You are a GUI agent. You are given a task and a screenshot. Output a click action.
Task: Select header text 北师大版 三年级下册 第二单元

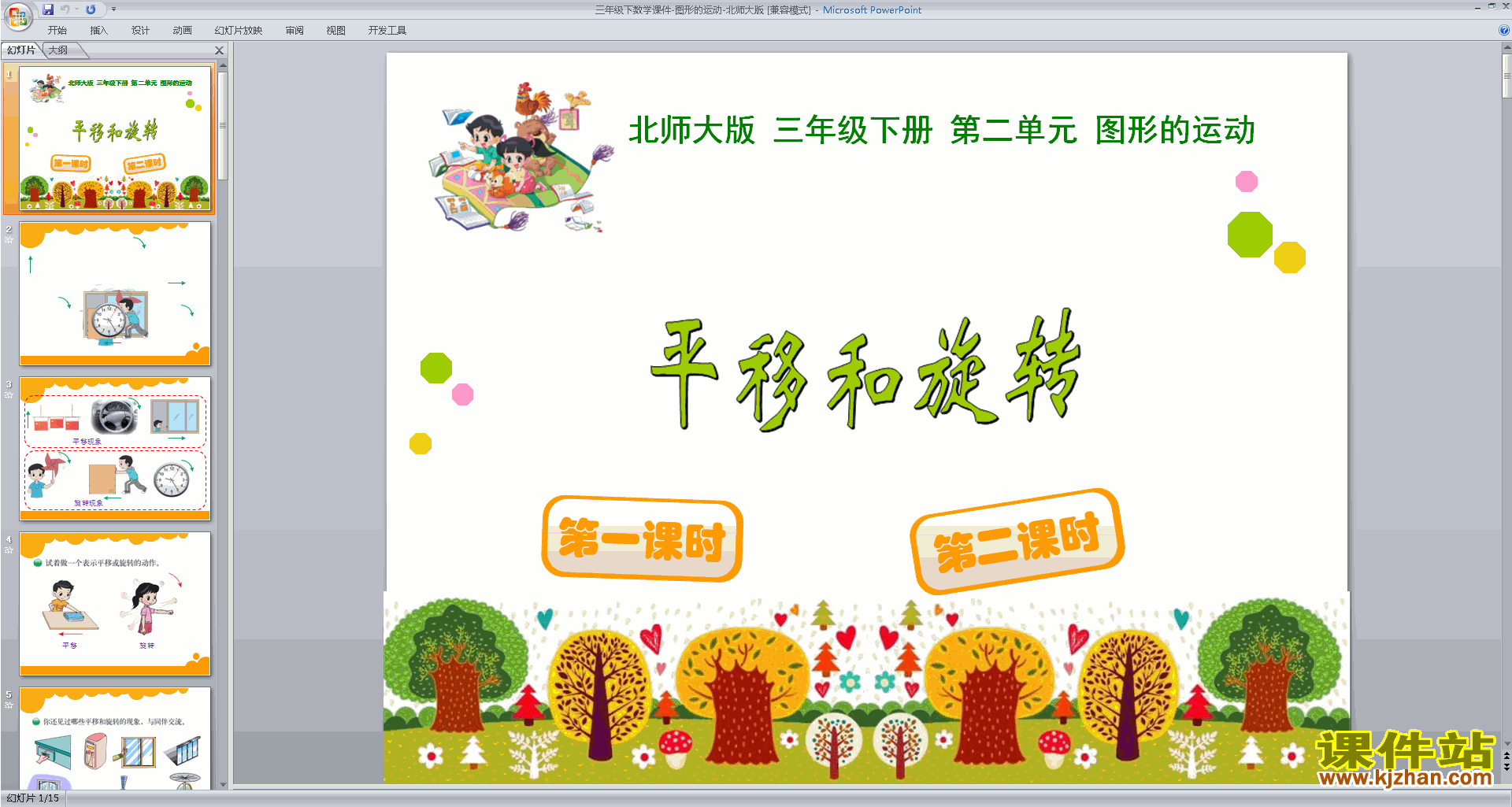click(x=853, y=131)
